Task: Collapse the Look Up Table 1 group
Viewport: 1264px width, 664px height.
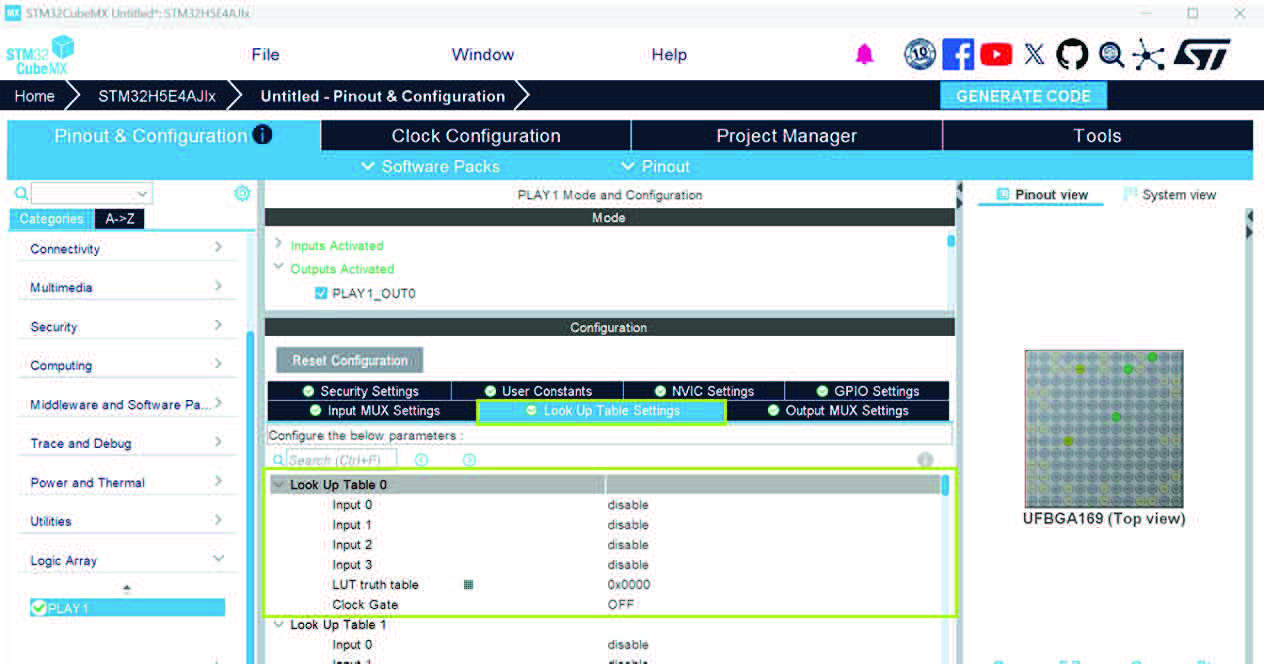Action: (x=278, y=624)
